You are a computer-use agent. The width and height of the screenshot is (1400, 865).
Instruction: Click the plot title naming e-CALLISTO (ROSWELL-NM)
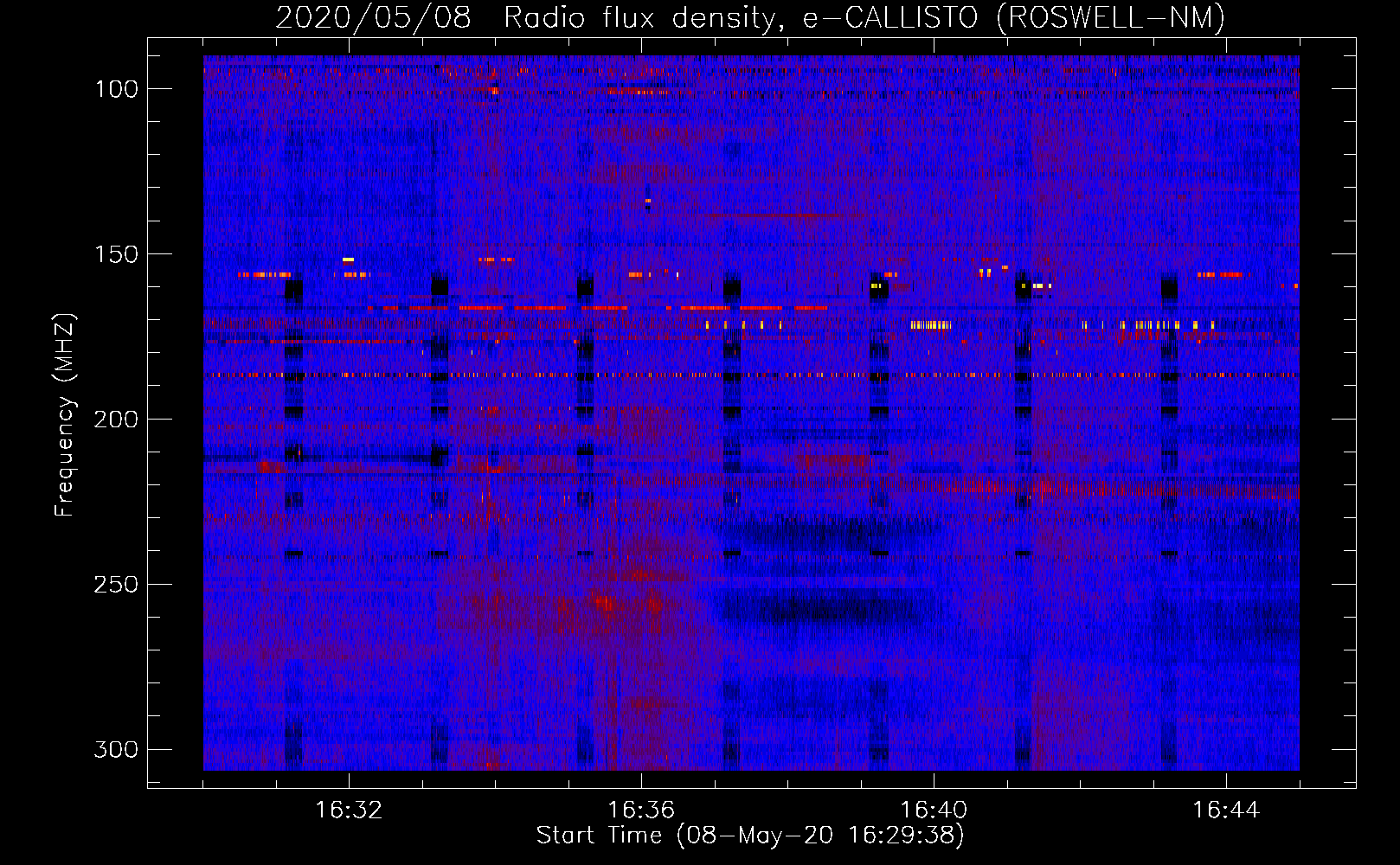click(750, 18)
